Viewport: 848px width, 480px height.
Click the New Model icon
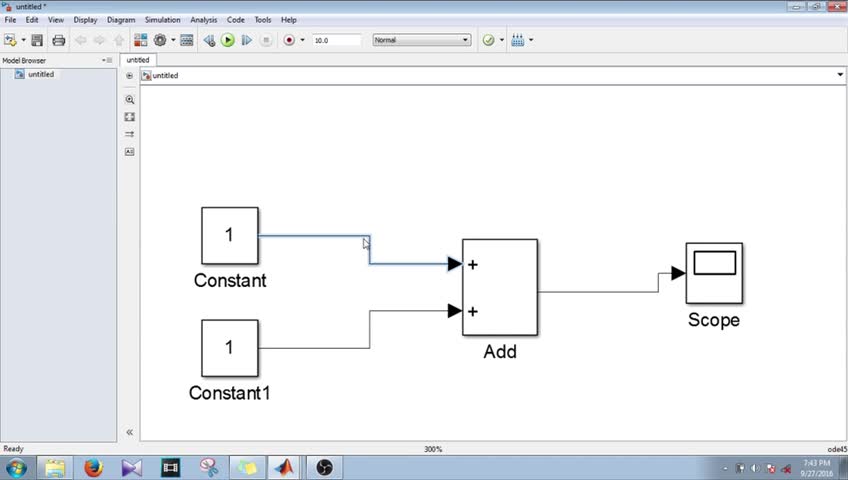pos(10,40)
